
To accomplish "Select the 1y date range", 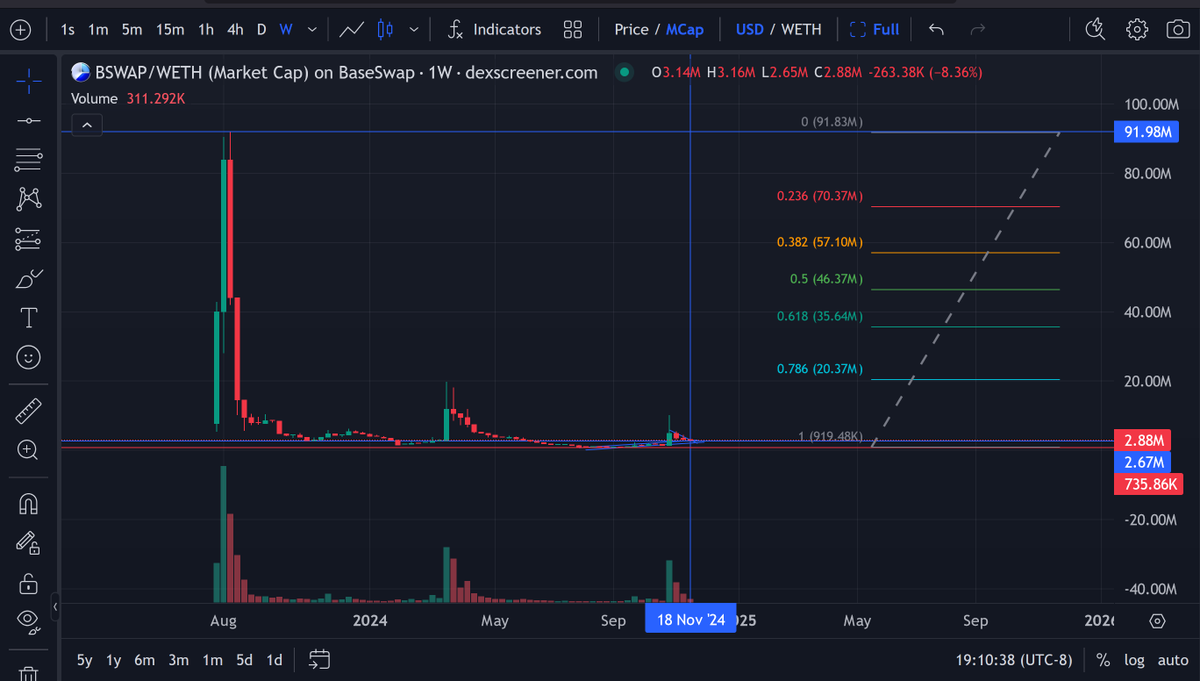I will tap(114, 660).
